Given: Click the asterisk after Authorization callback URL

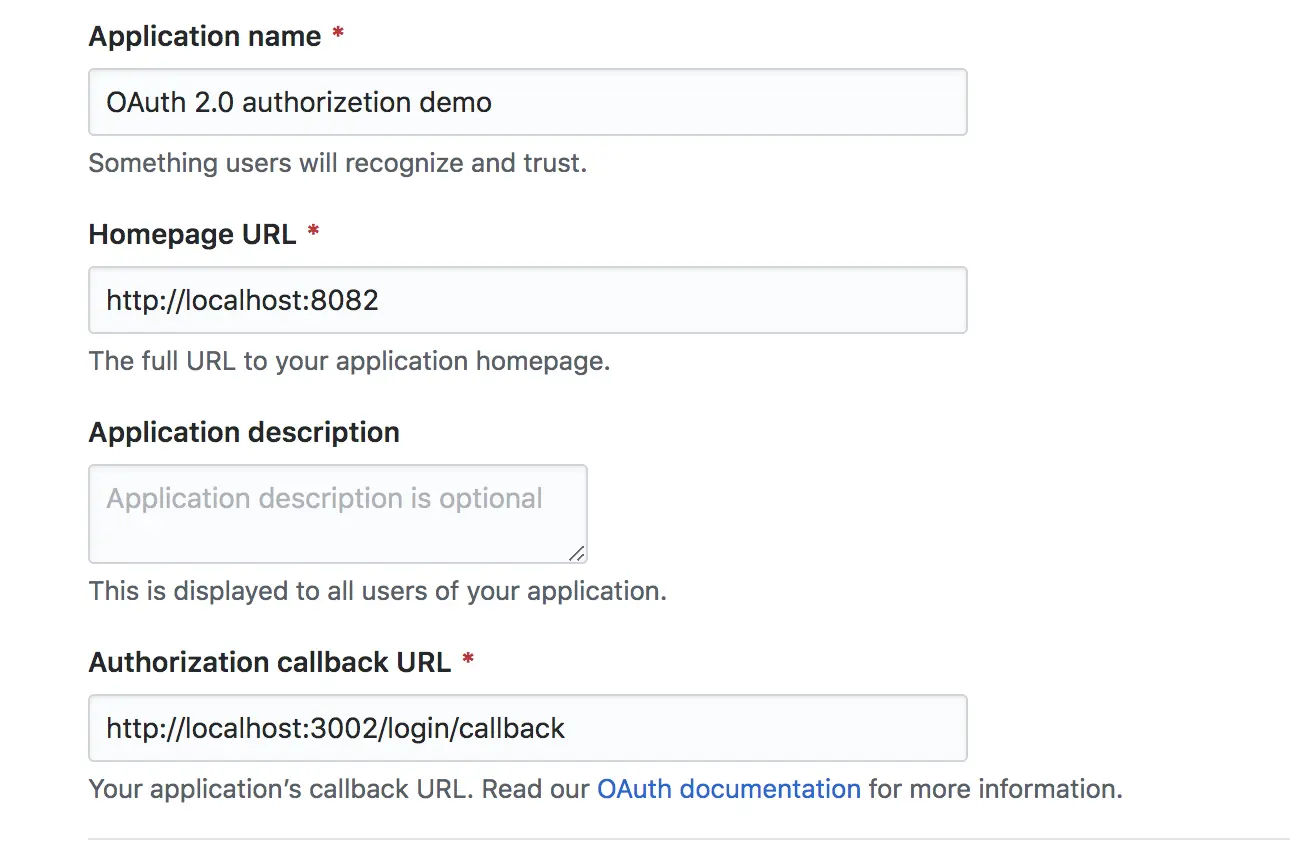Looking at the screenshot, I should click(x=468, y=661).
